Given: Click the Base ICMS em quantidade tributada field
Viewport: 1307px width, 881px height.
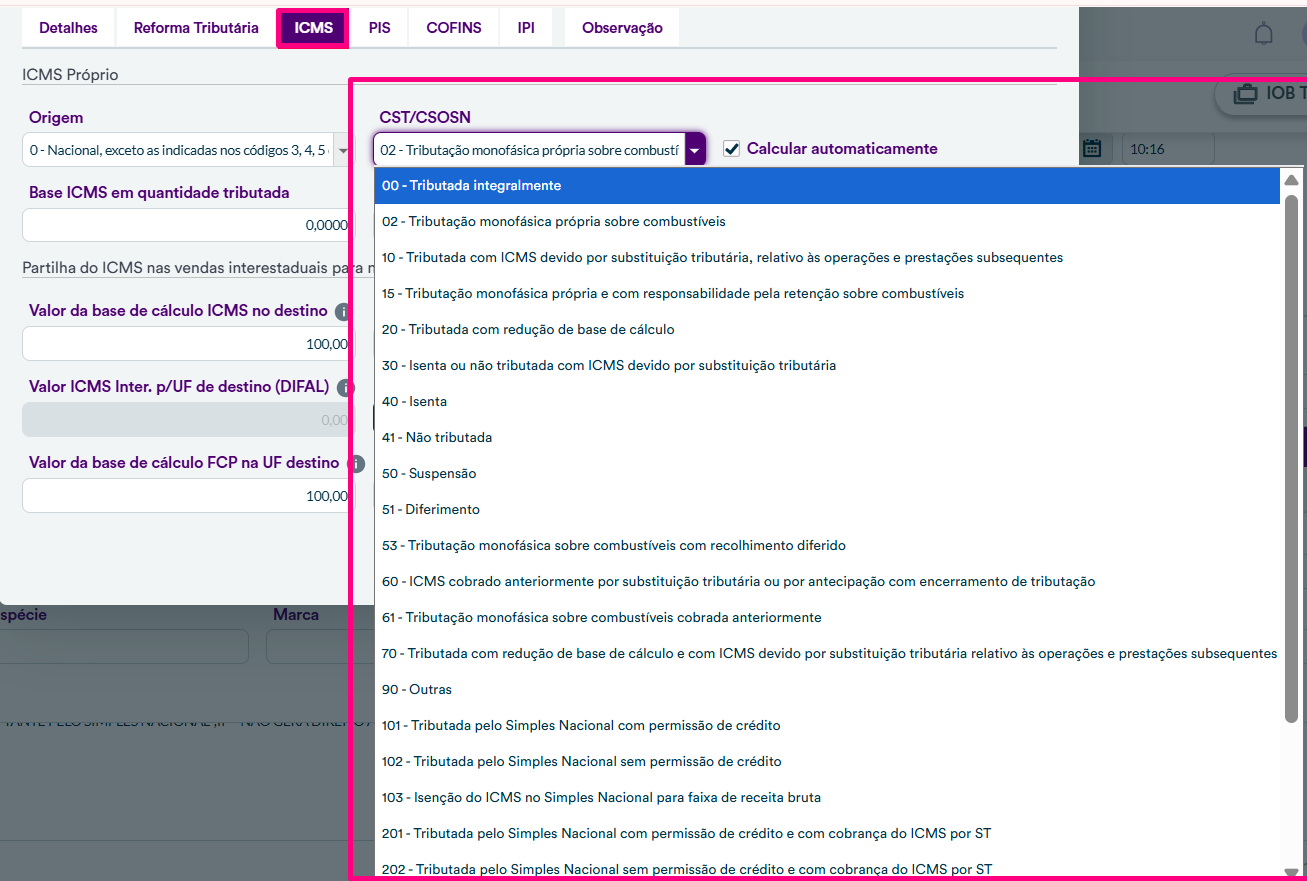Looking at the screenshot, I should point(188,225).
